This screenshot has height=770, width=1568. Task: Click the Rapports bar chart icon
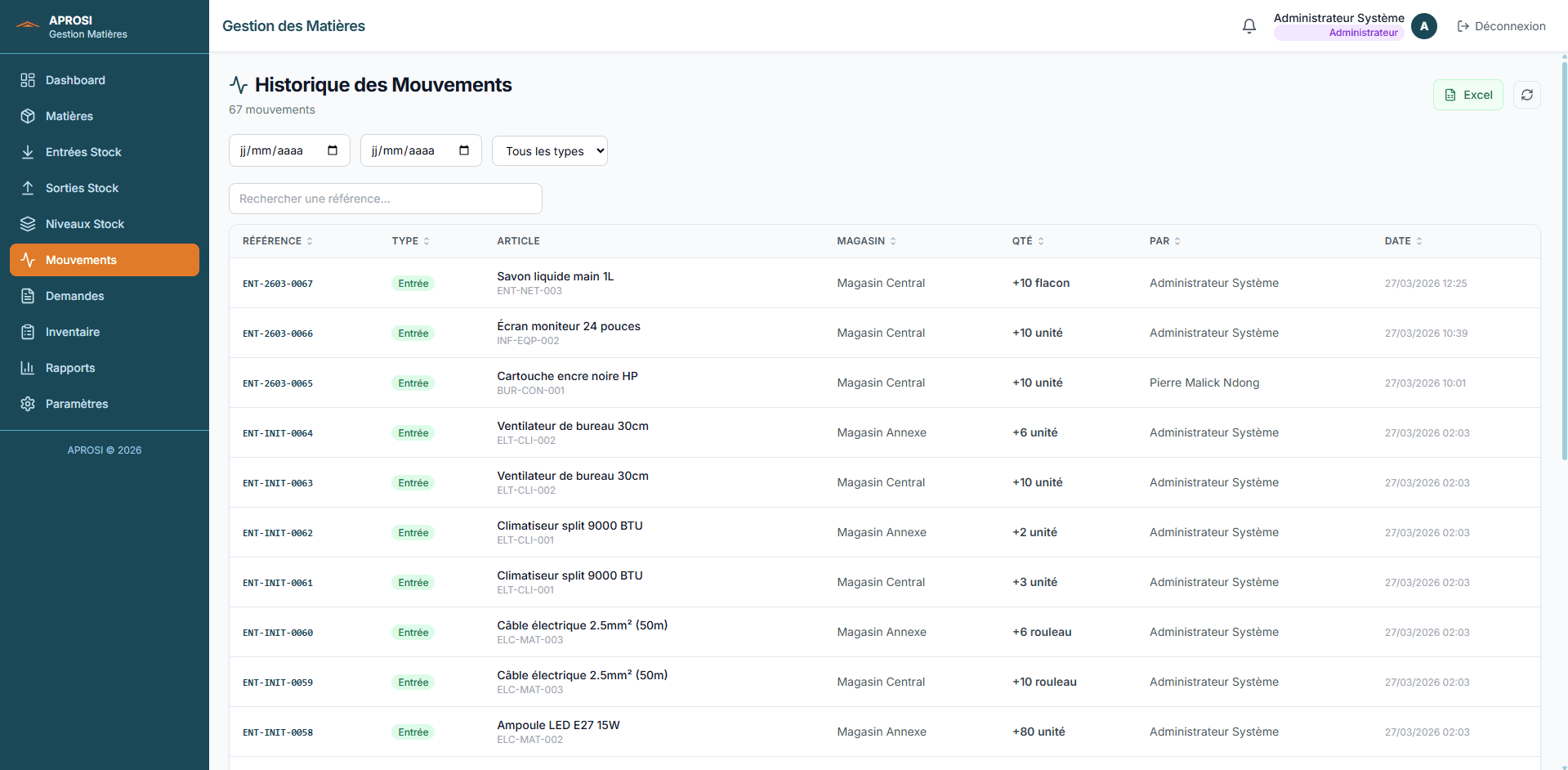coord(28,368)
